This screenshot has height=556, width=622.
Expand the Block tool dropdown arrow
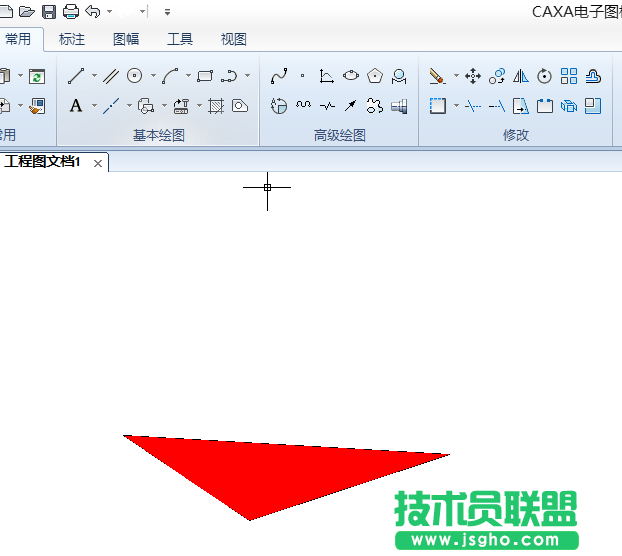(164, 106)
